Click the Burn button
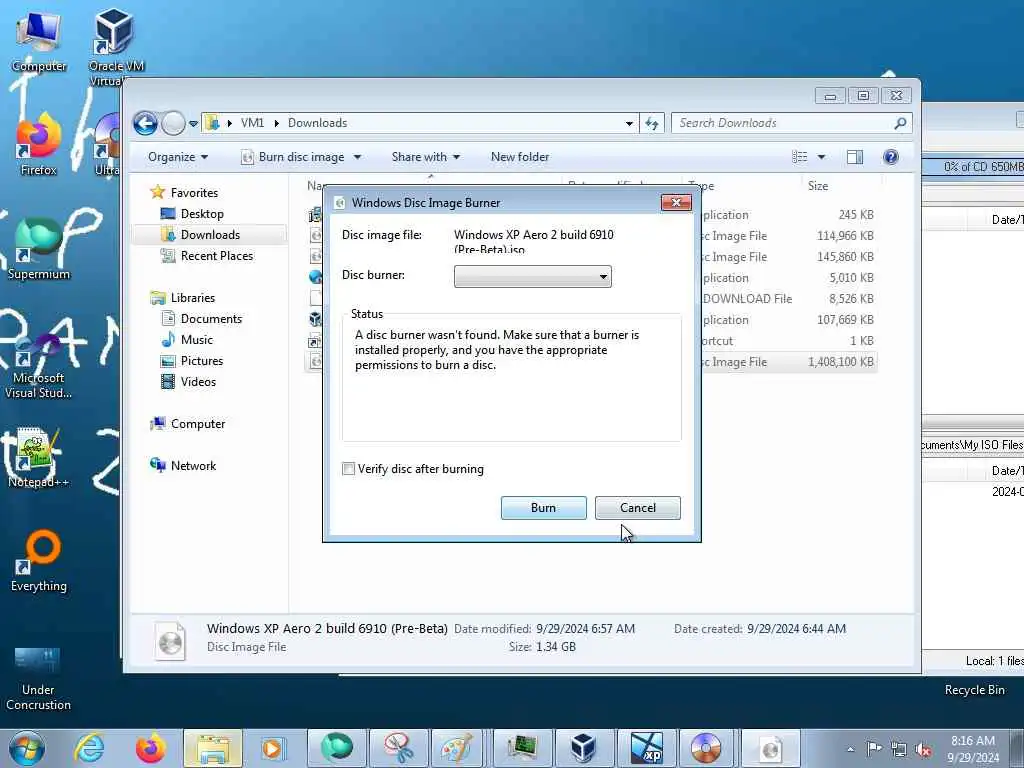 click(543, 507)
